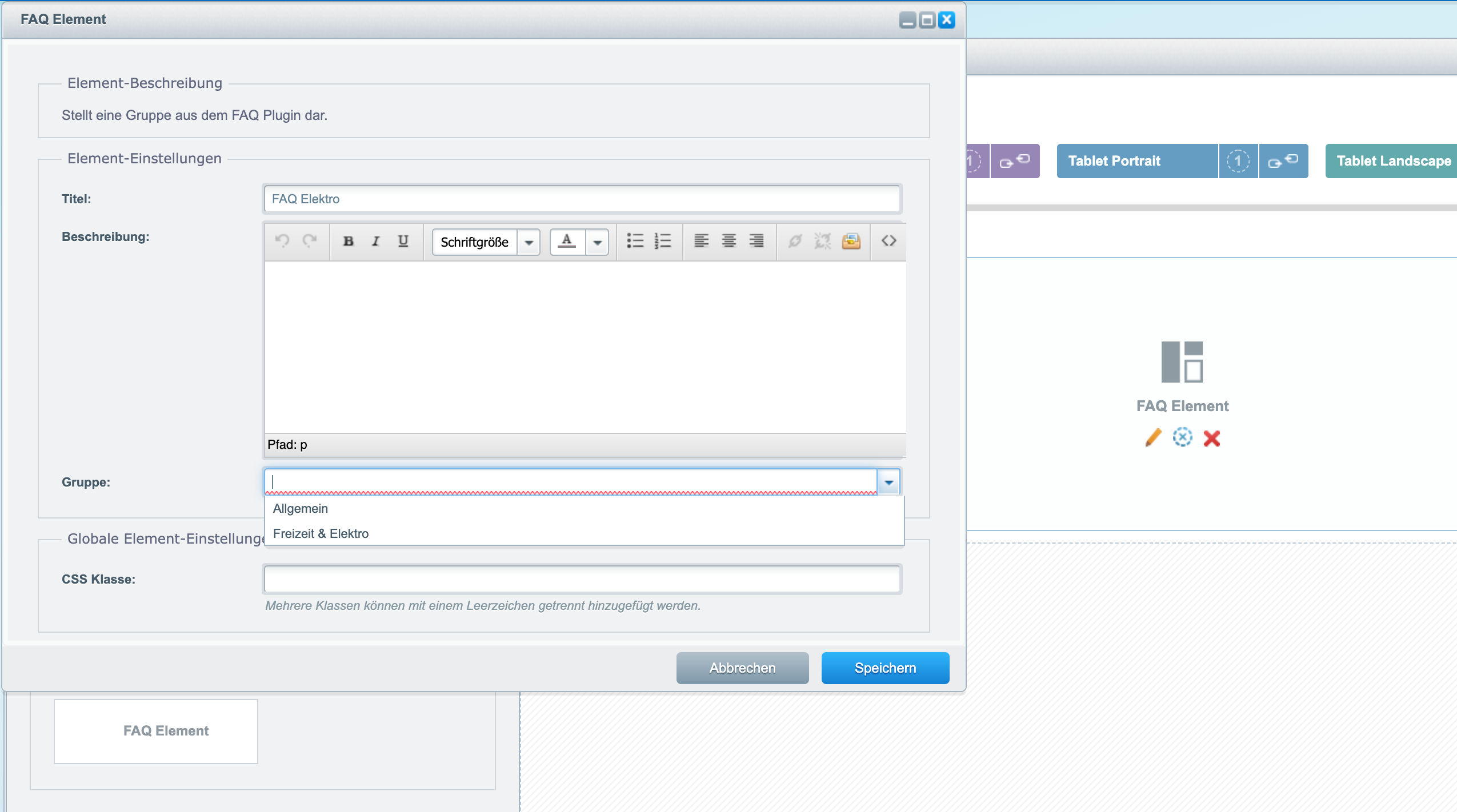1457x812 pixels.
Task: Open the Gruppe group selection dropdown
Action: click(889, 481)
